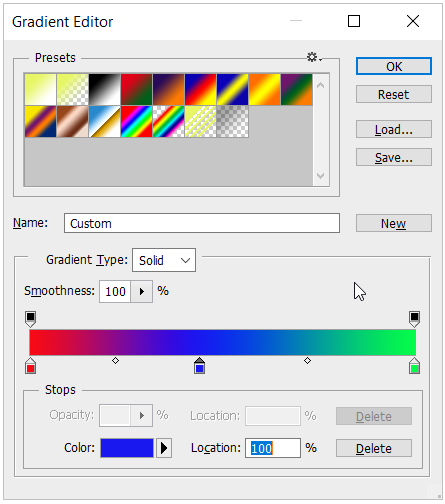The height and width of the screenshot is (504, 445).
Task: Maximize the Gradient Editor window
Action: pyautogui.click(x=354, y=21)
